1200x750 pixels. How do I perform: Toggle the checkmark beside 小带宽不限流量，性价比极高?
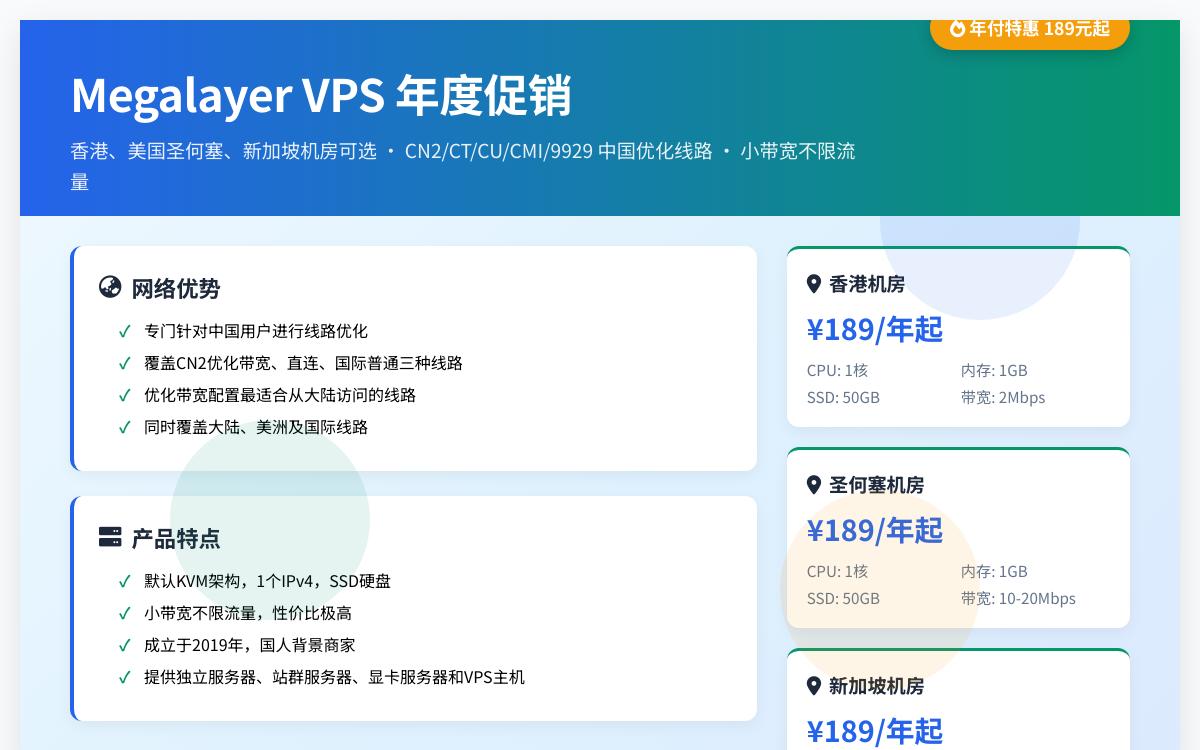click(124, 612)
